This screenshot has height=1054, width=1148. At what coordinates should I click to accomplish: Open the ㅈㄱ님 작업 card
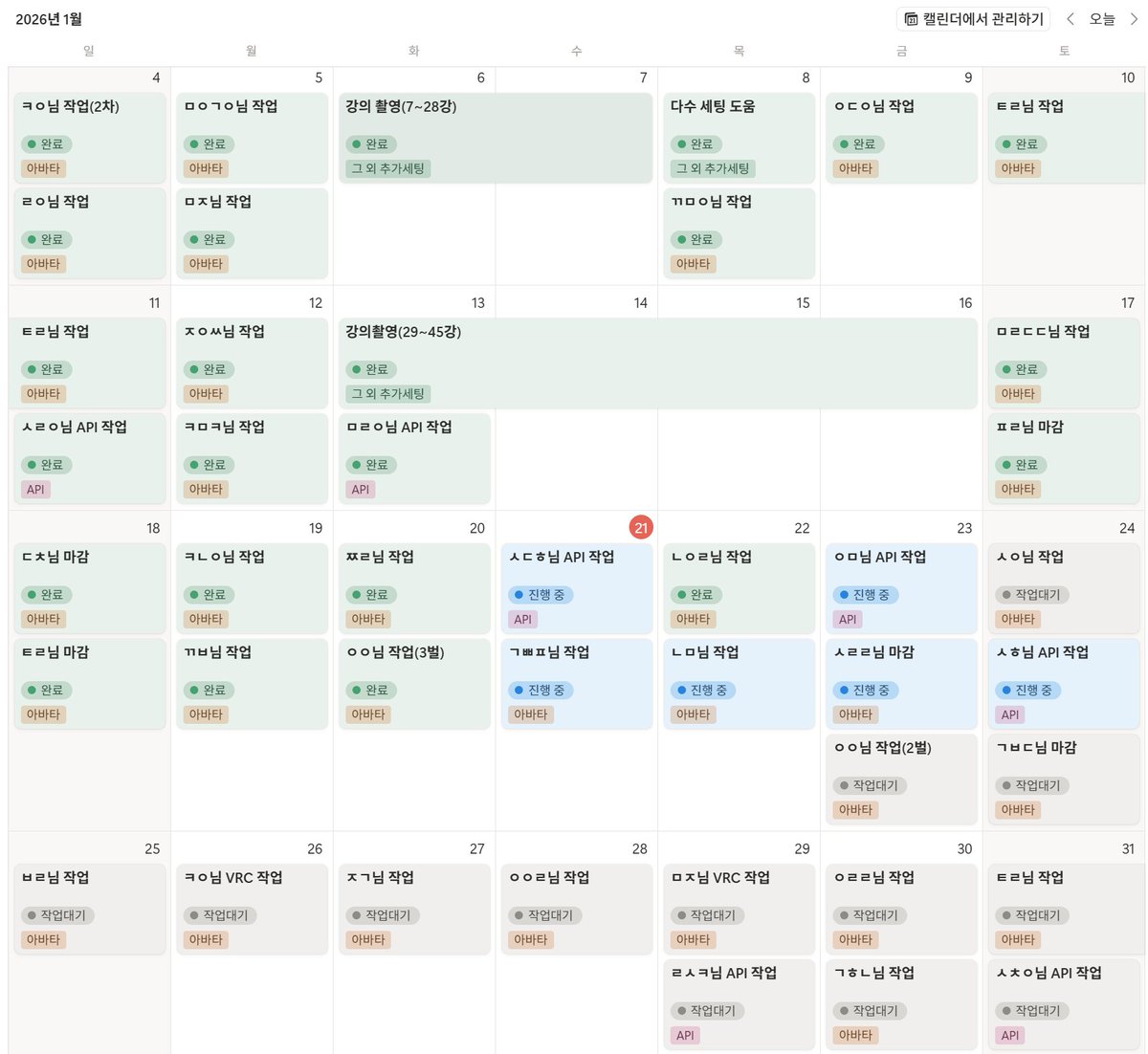pos(414,909)
